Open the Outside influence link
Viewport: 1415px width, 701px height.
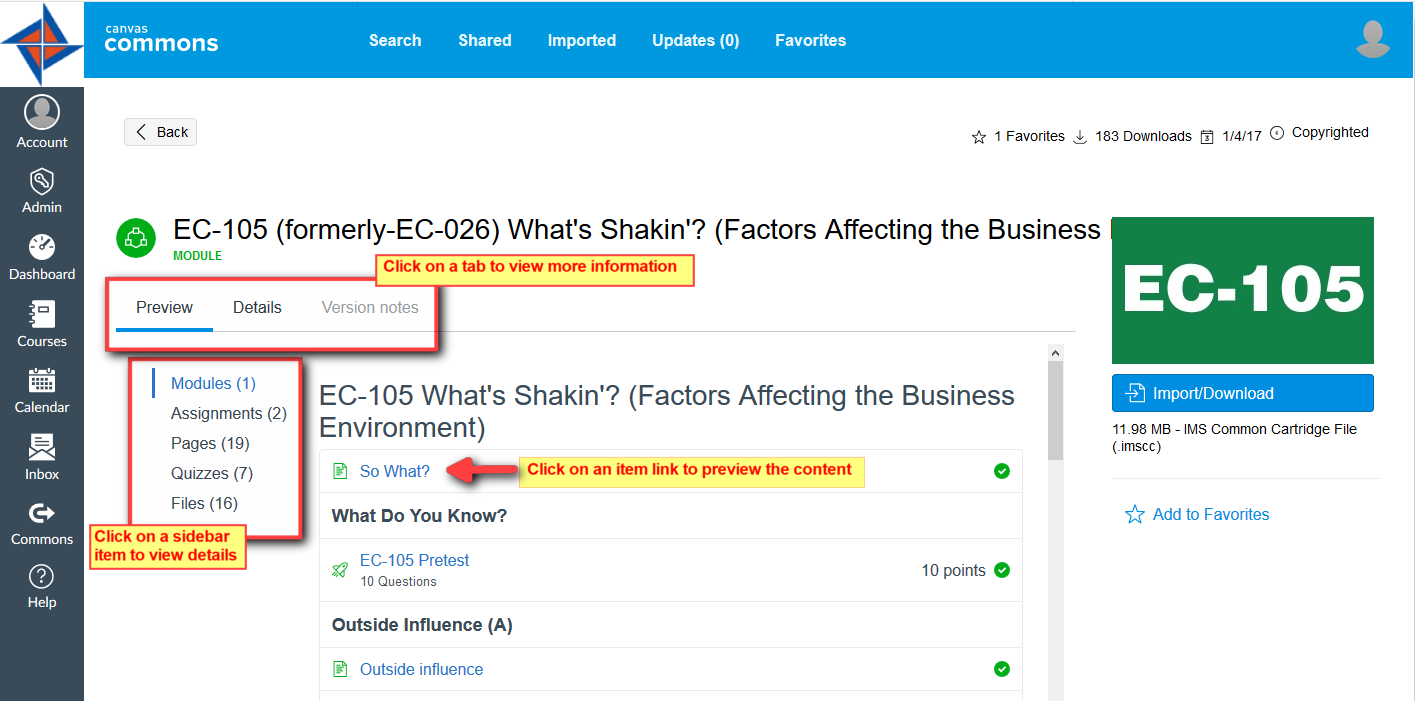(422, 669)
